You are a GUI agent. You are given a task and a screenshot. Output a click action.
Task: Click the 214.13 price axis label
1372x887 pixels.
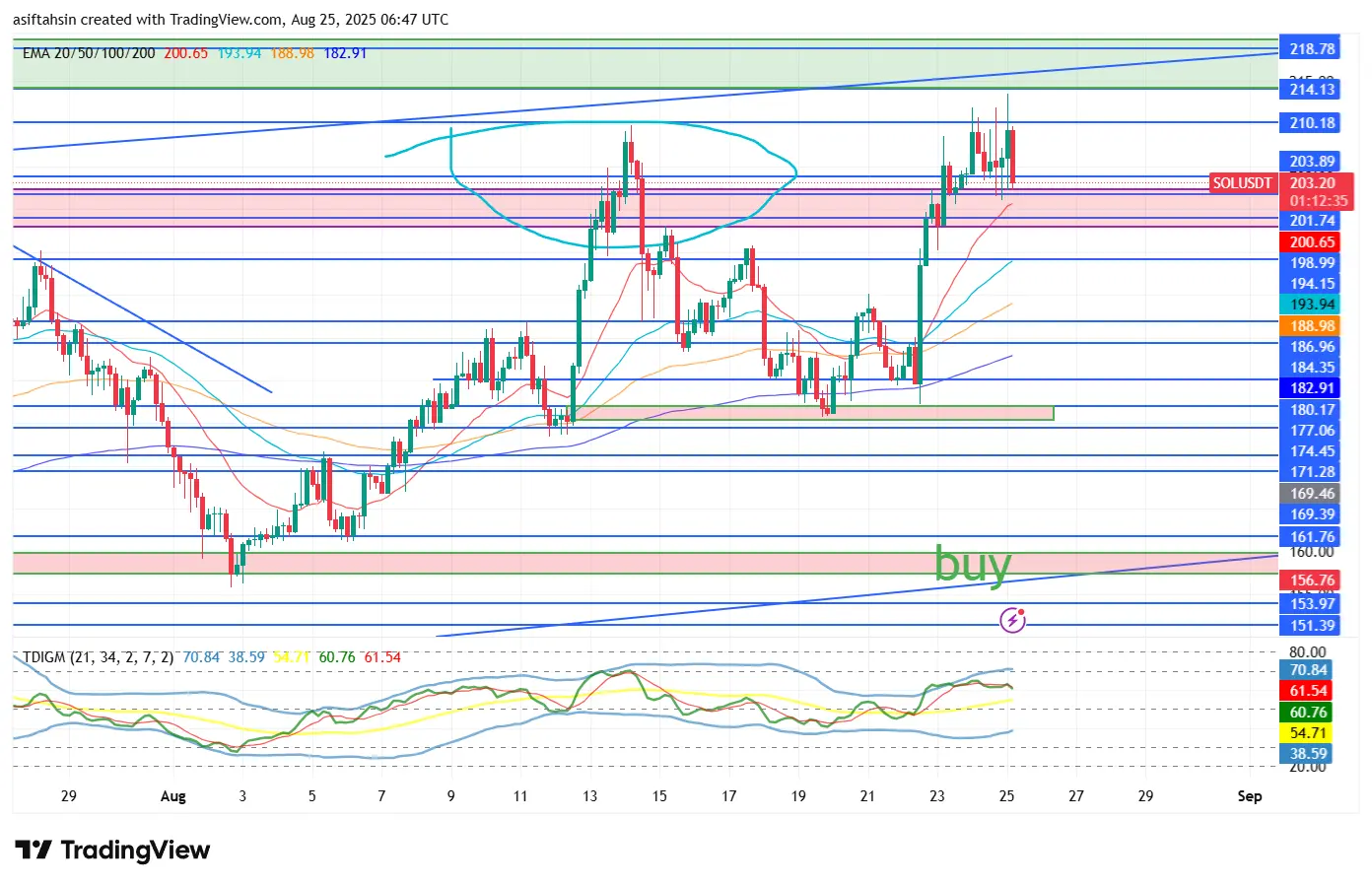[1312, 89]
